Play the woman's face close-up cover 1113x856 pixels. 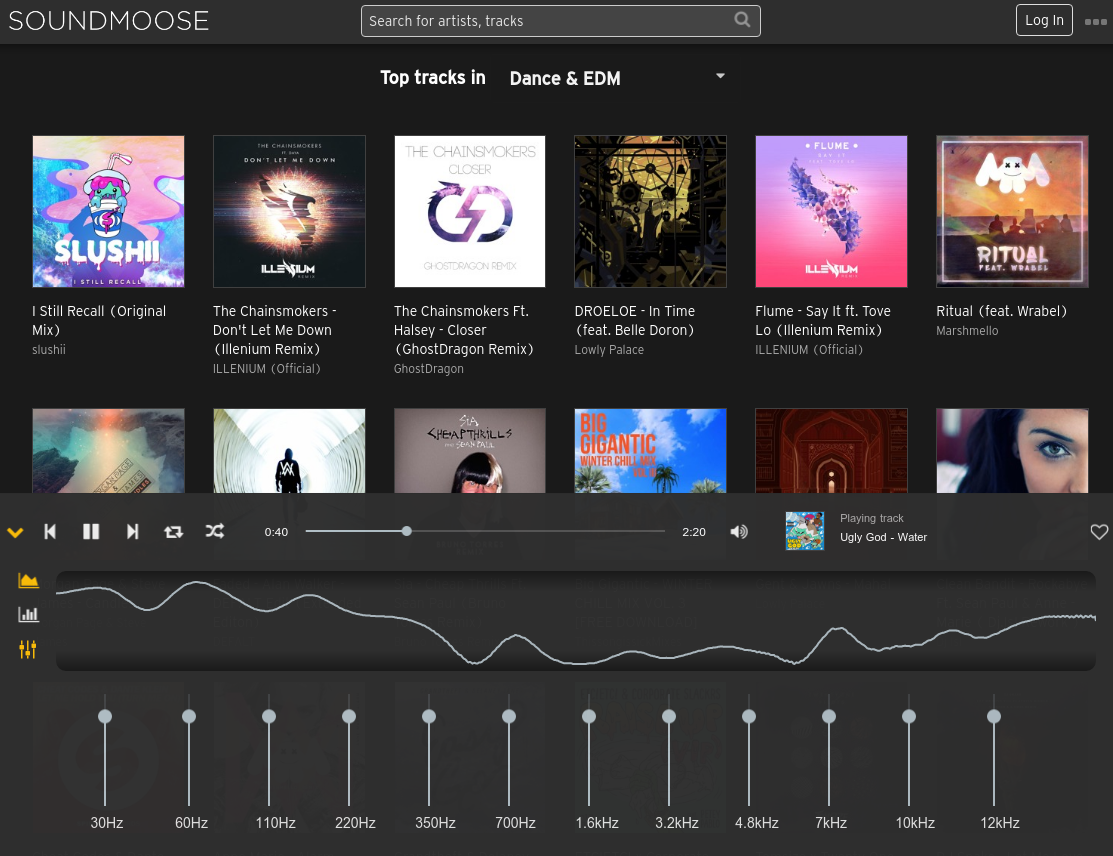click(x=1012, y=451)
